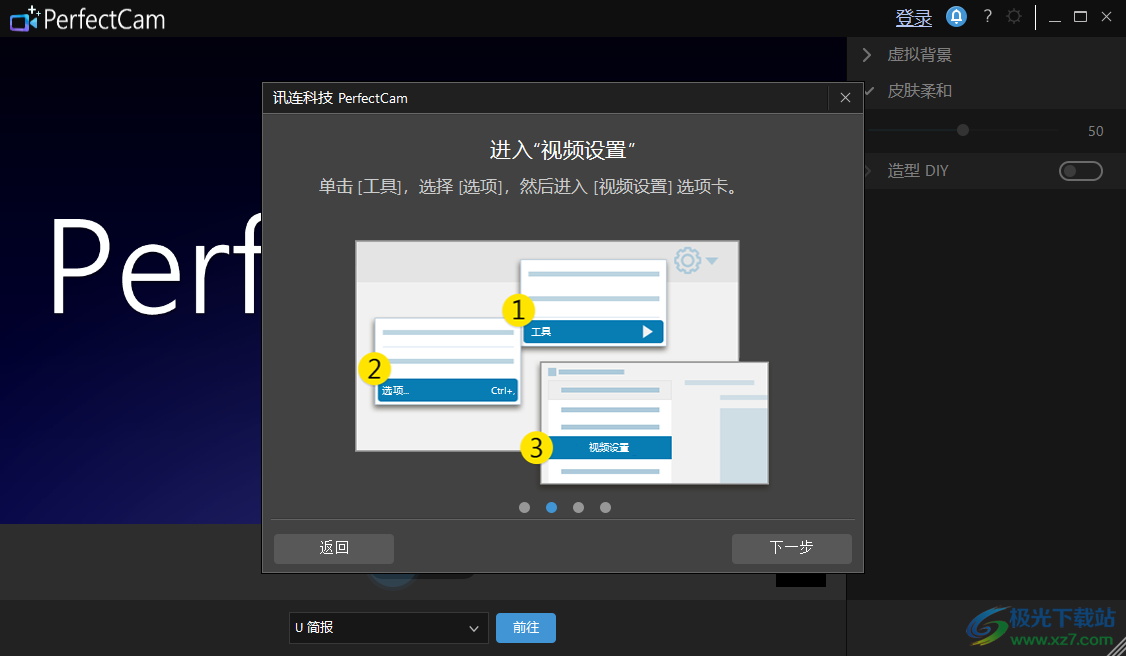Expand the 虚拟背景 section

(867, 55)
